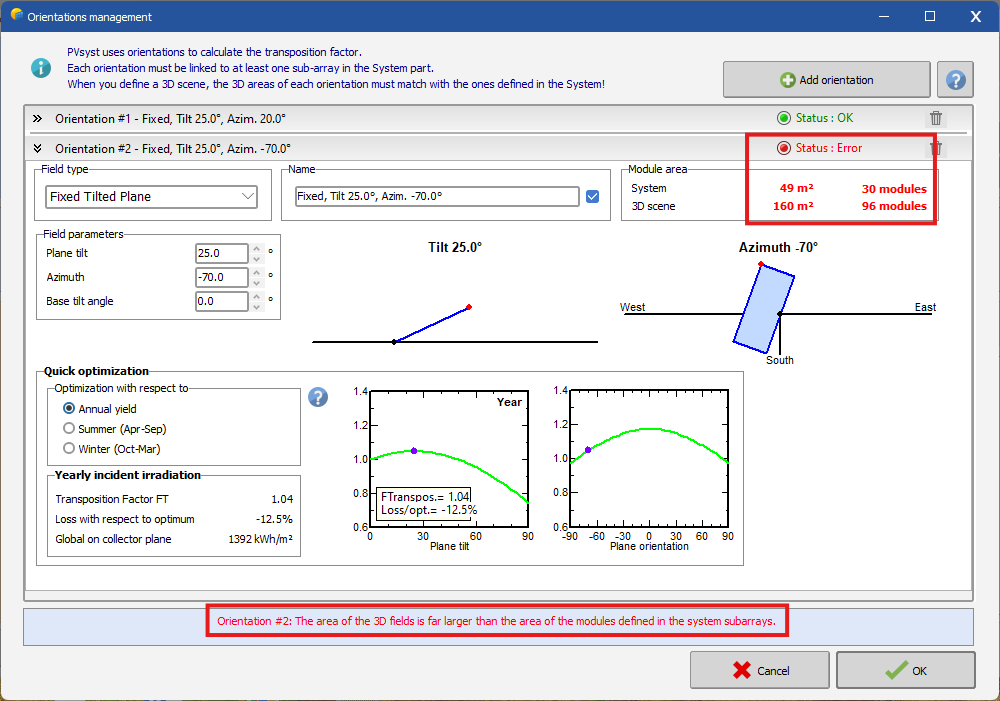Edit the orientation Name text field

click(438, 196)
